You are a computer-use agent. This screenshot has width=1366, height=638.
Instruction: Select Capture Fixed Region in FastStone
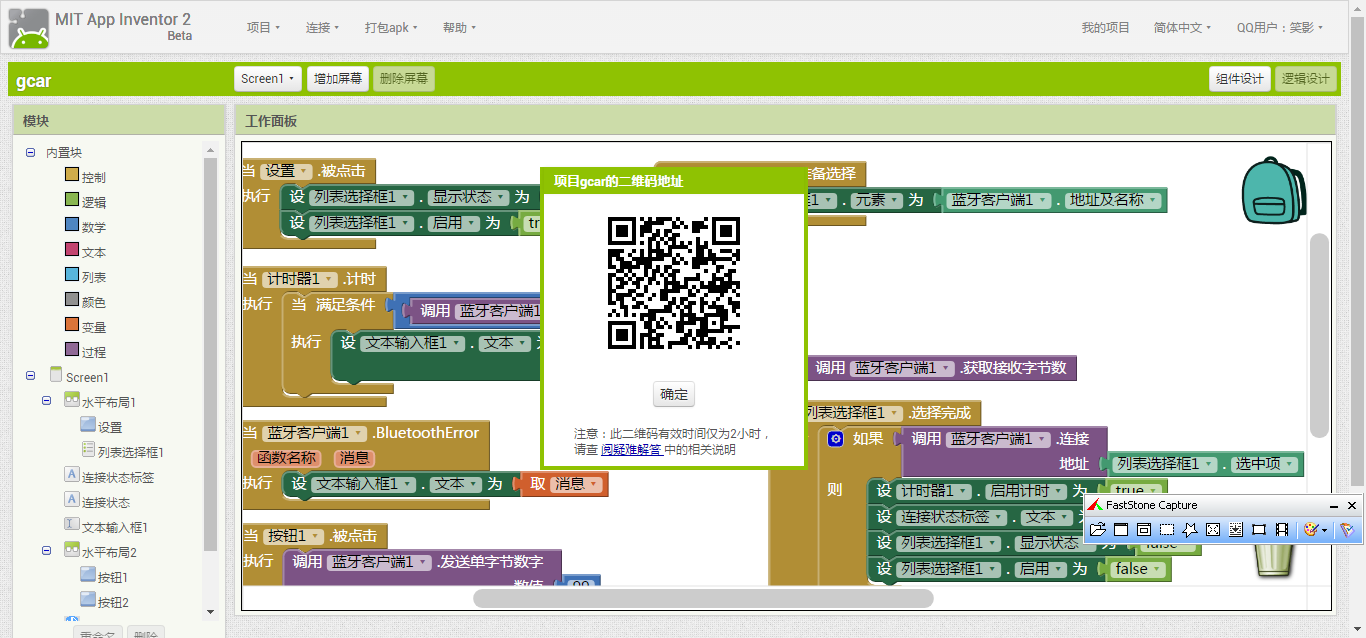click(1259, 530)
